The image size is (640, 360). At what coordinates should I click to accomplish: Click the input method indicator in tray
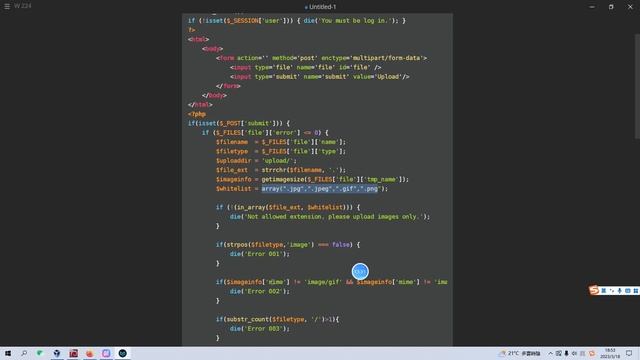click(583, 353)
